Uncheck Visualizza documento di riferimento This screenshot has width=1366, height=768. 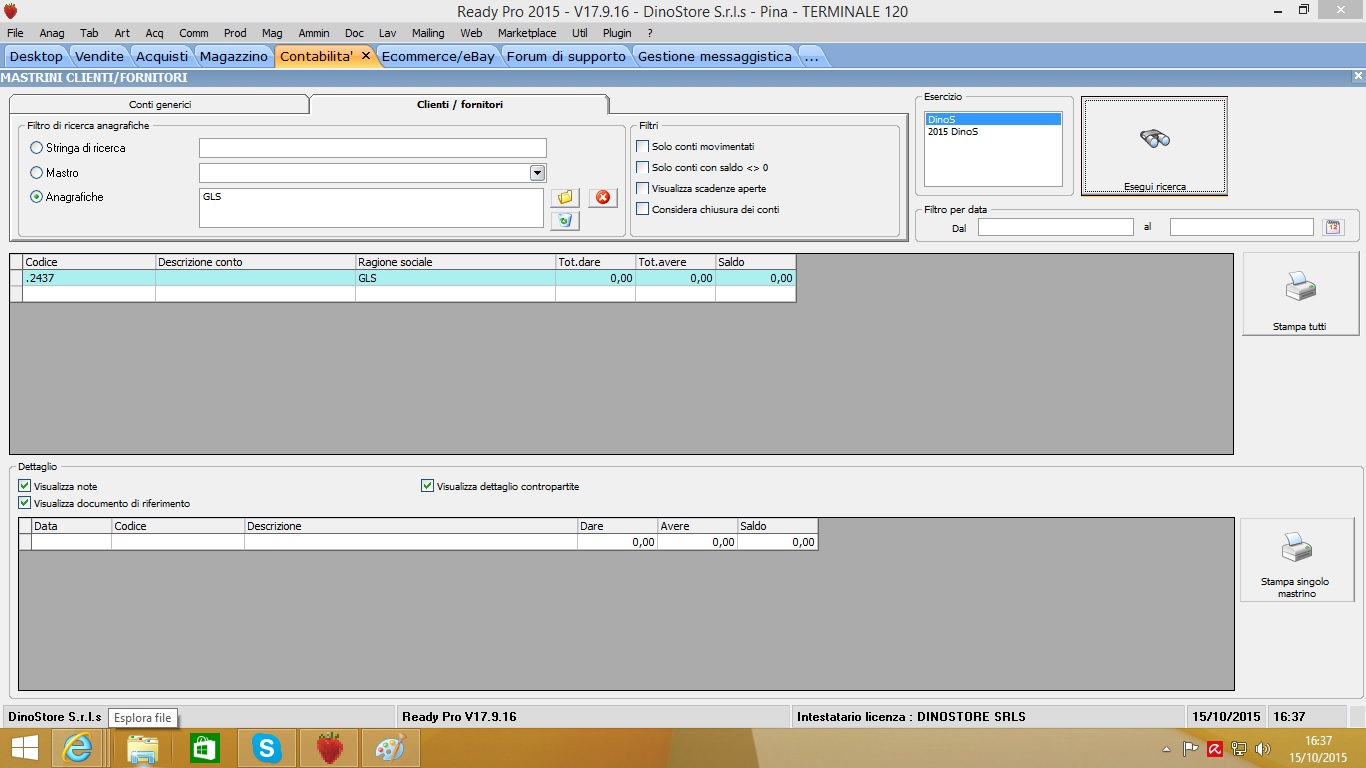click(25, 503)
